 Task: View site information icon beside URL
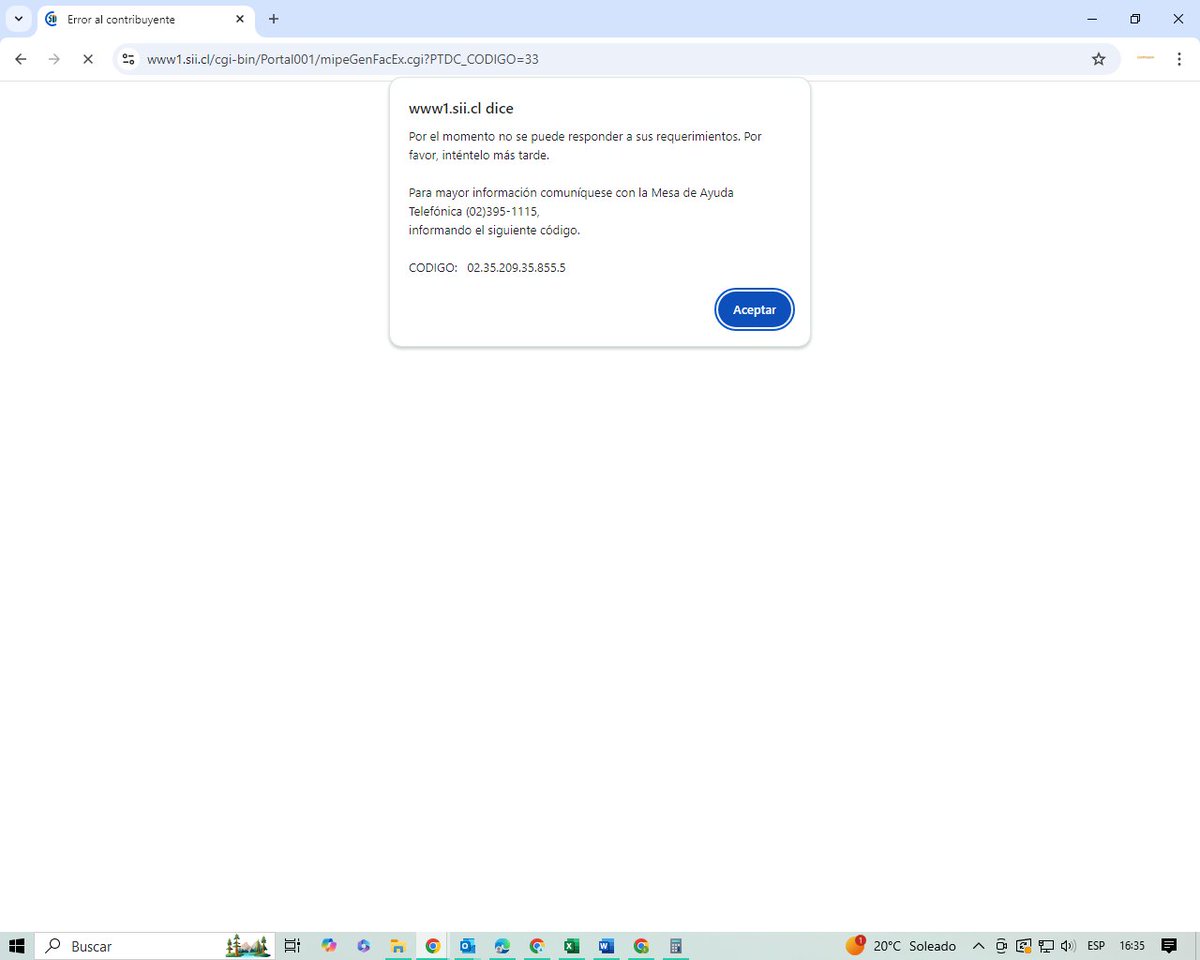point(128,59)
